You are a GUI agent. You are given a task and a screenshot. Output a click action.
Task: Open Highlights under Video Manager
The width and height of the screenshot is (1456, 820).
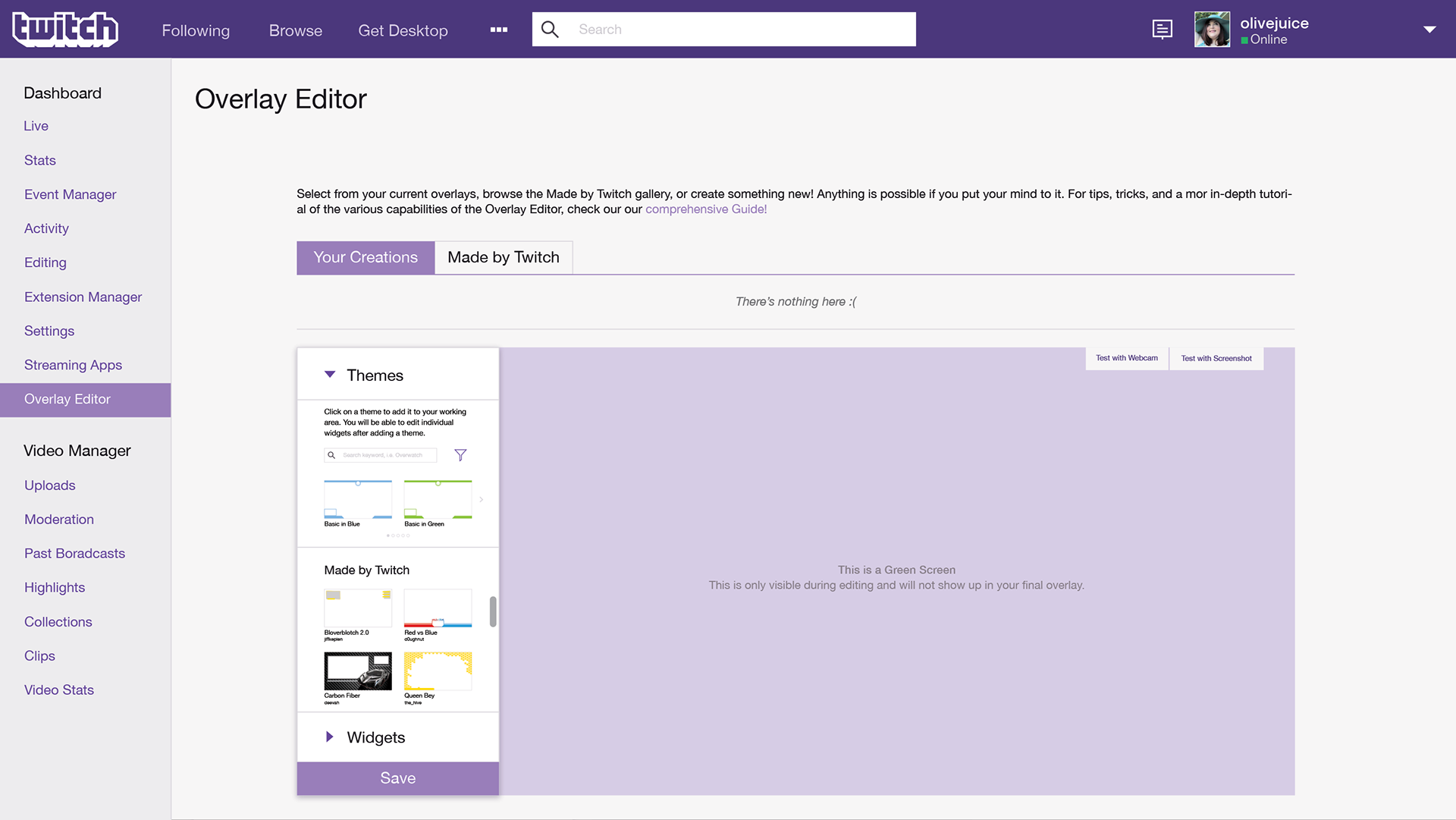pos(55,588)
